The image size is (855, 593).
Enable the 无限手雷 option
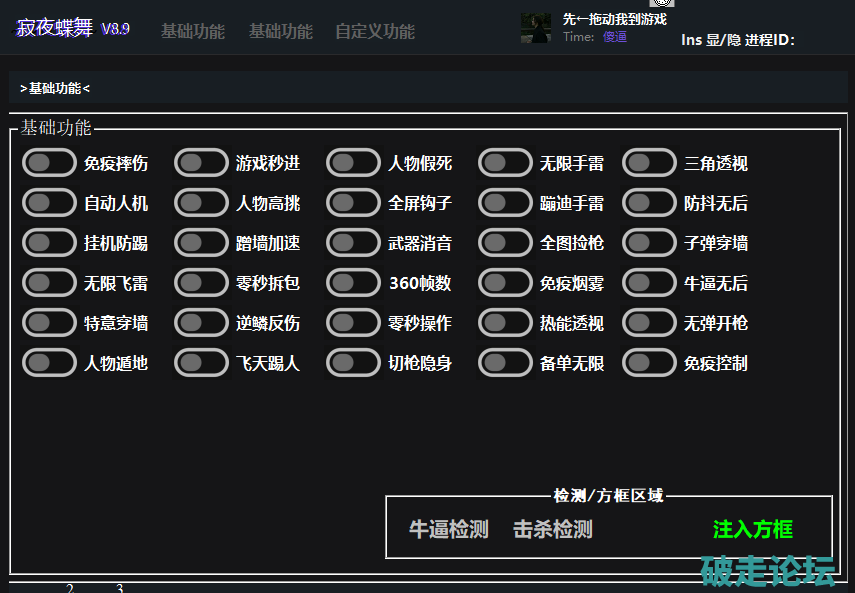tap(505, 163)
